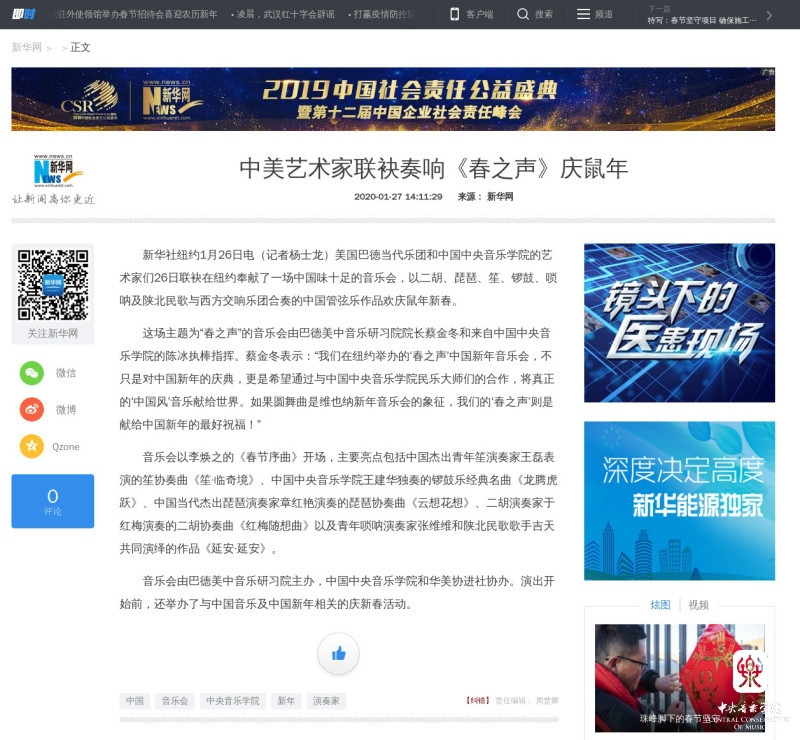
Task: Share to Qzone using star icon
Action: point(32,446)
